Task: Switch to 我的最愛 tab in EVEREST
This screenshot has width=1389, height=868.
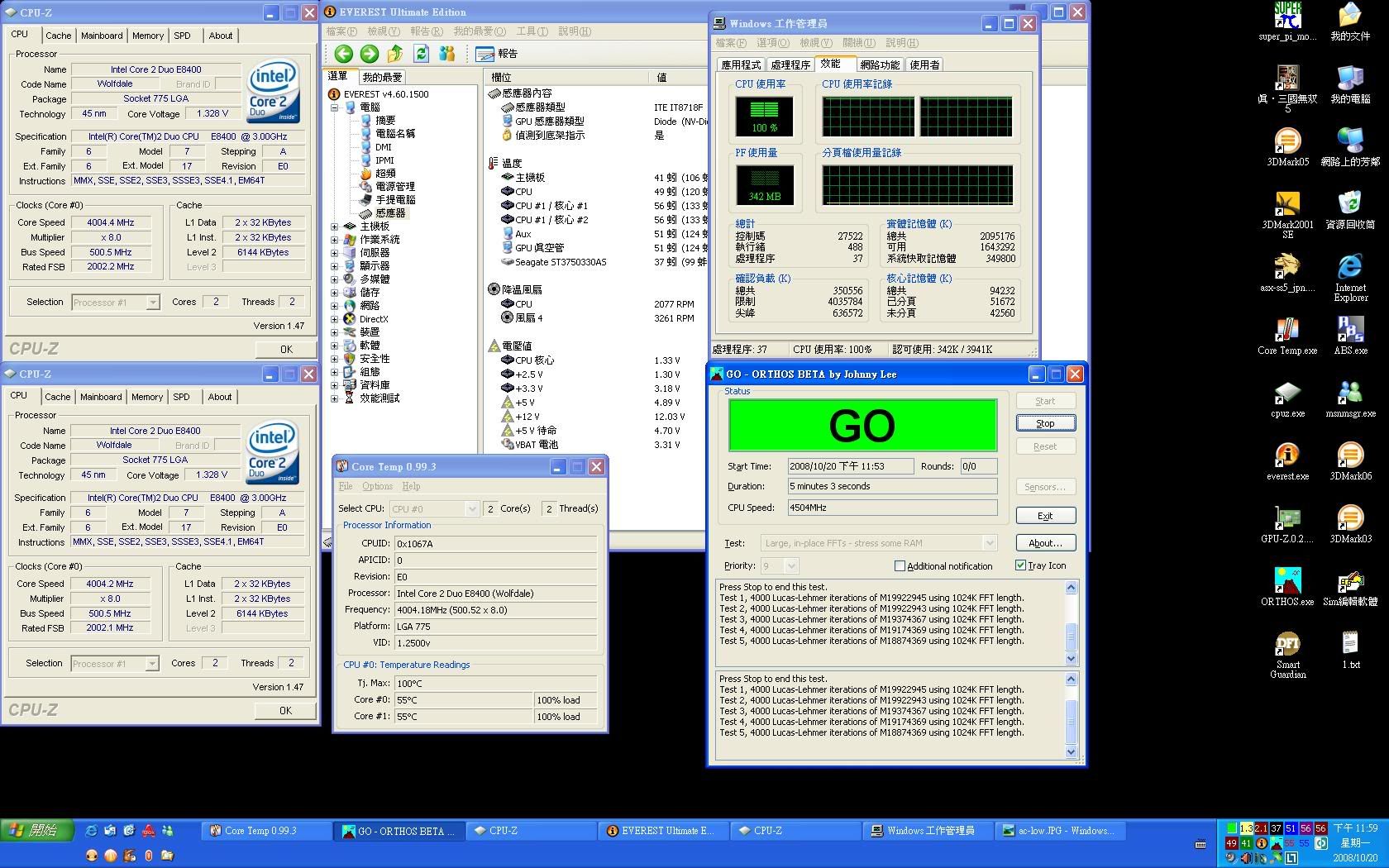Action: click(x=381, y=77)
